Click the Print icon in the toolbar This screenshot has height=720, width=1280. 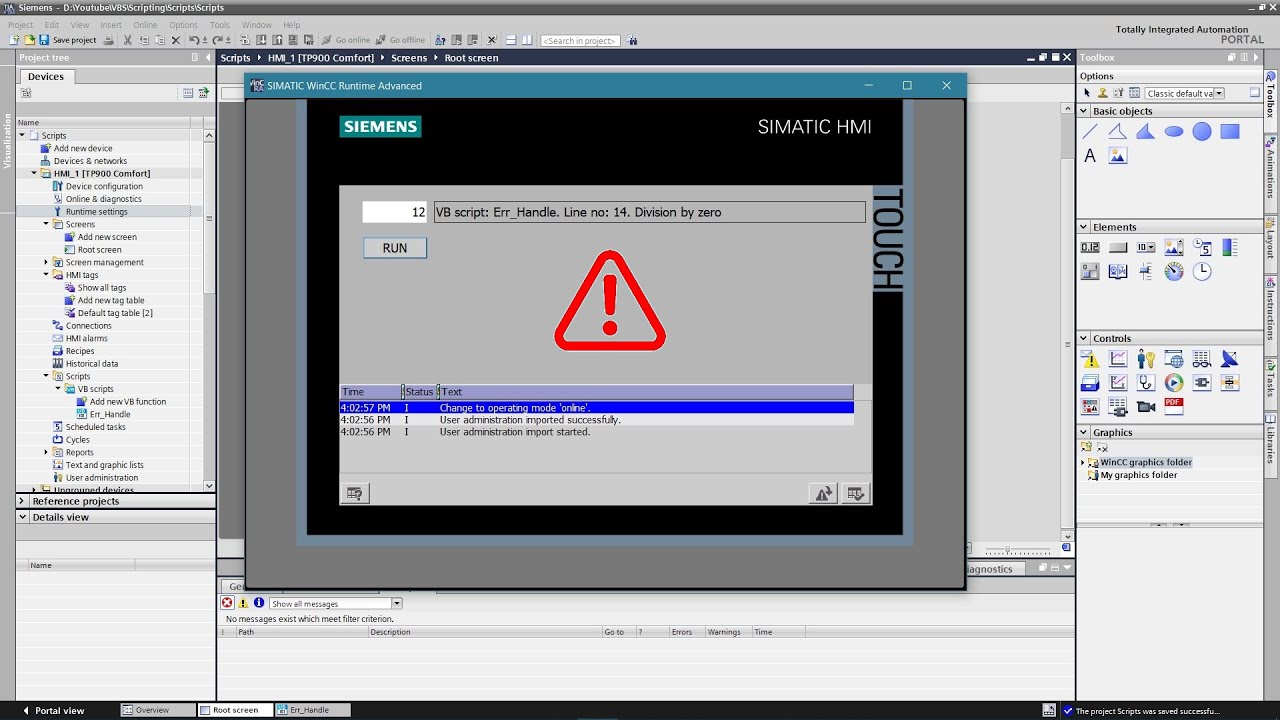[x=109, y=40]
